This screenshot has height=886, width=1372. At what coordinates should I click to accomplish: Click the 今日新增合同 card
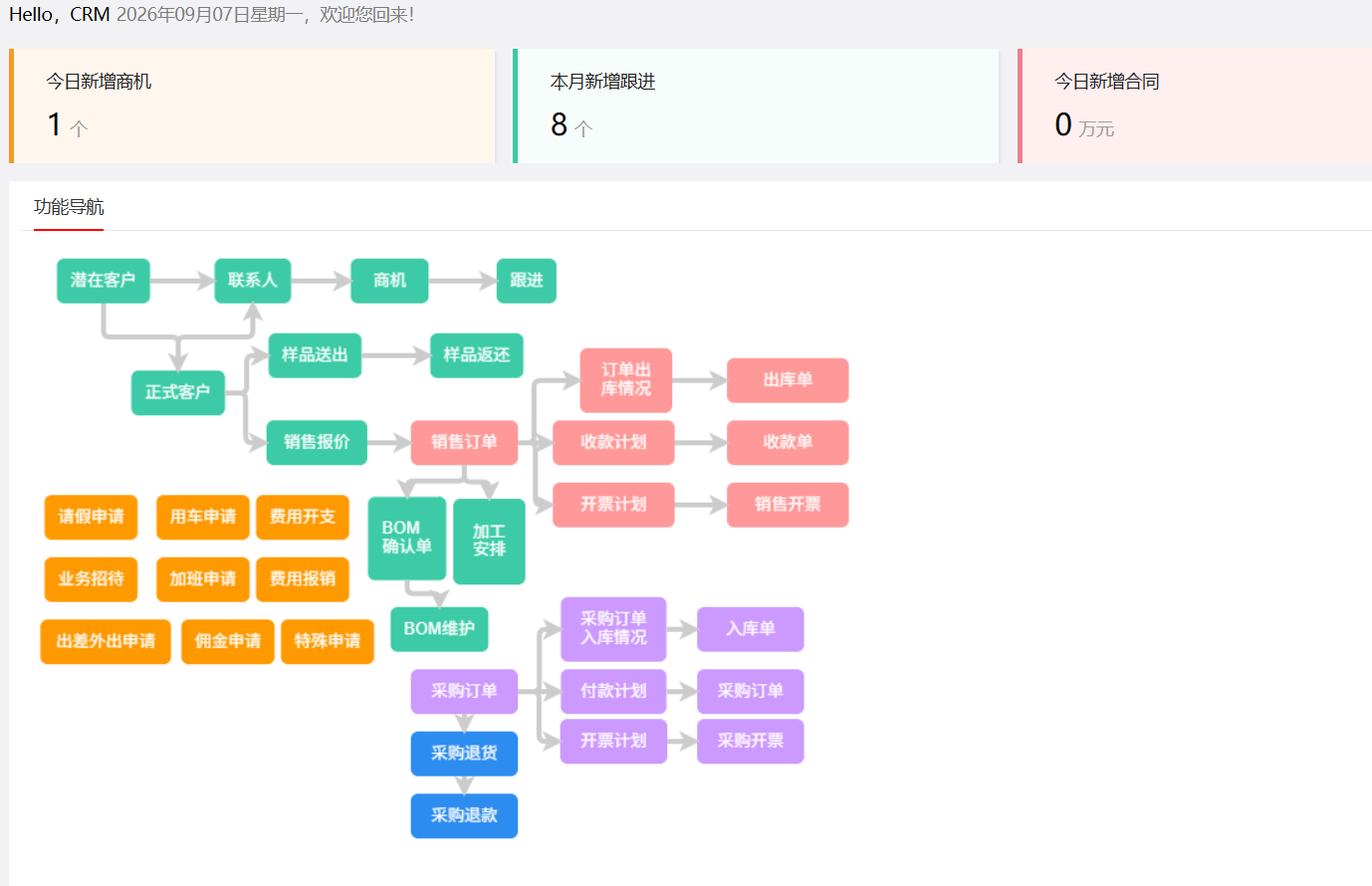tap(1195, 106)
